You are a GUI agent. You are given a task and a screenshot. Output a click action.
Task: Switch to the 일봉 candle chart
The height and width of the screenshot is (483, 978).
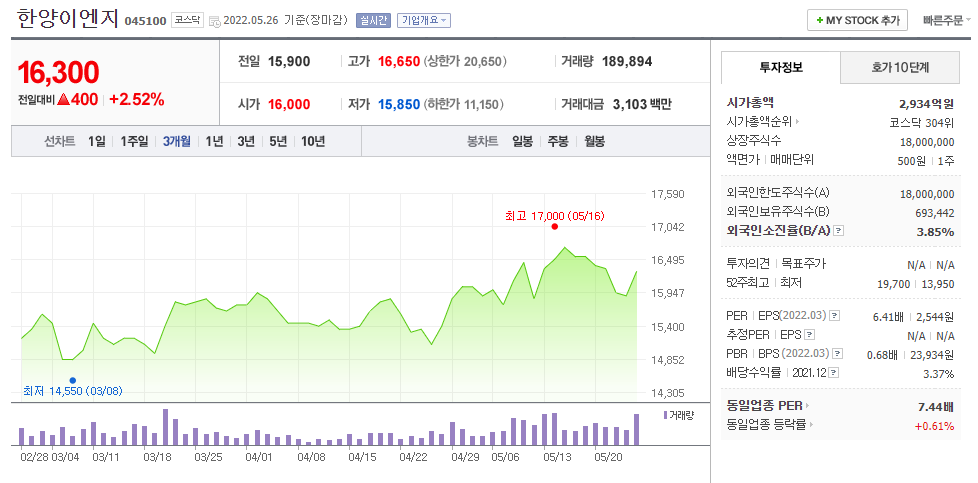[522, 141]
